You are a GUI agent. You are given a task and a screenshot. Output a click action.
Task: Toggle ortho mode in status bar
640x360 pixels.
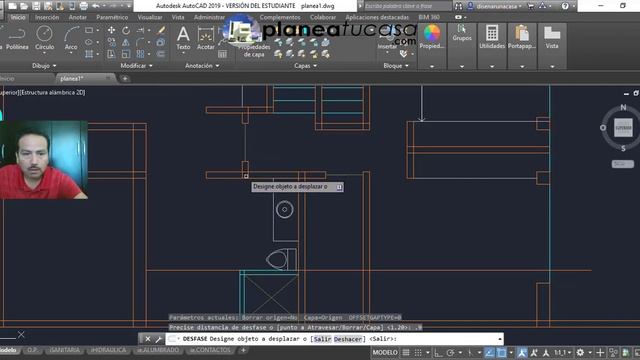[438, 352]
